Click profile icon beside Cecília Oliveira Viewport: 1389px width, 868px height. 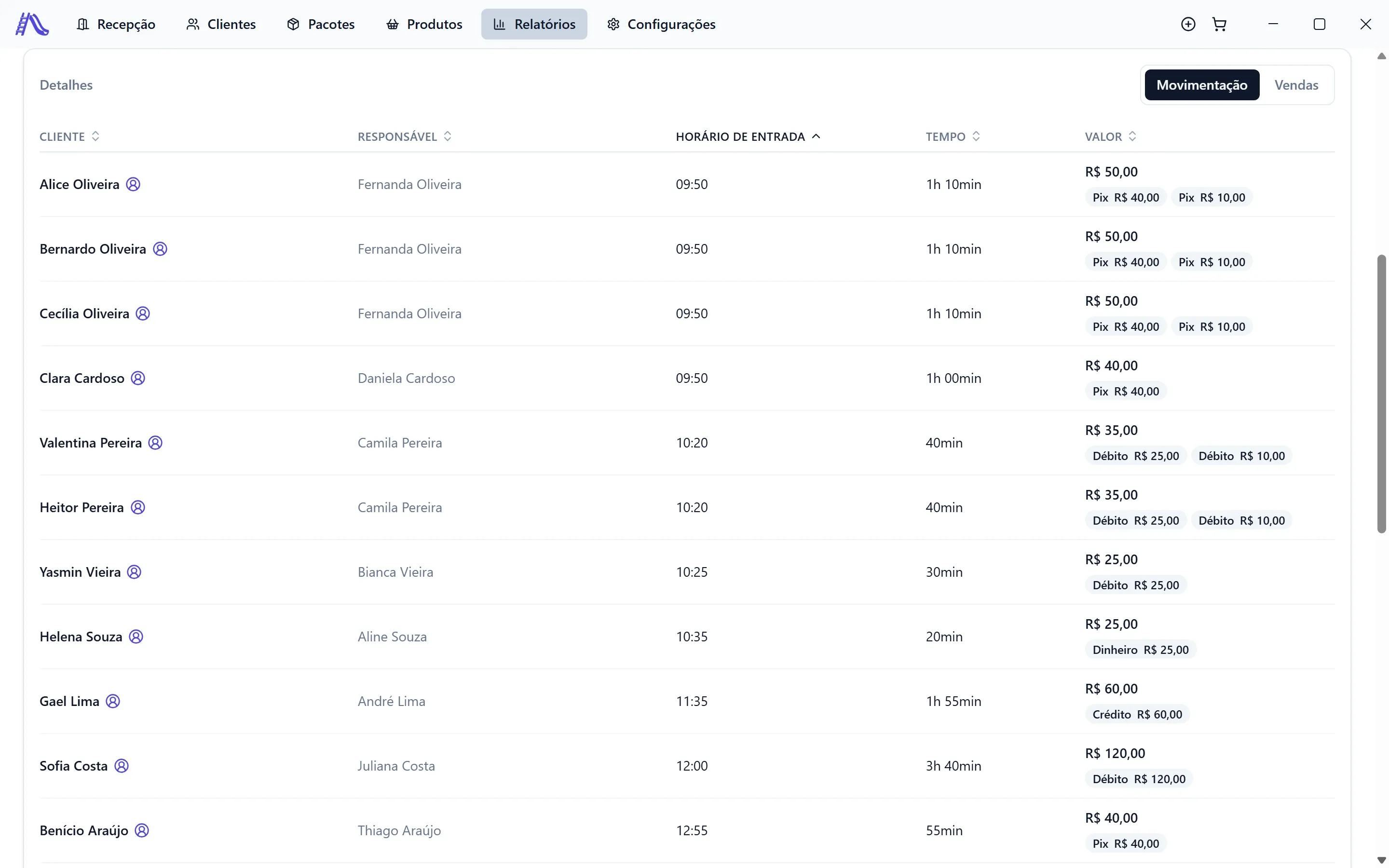[x=143, y=313]
